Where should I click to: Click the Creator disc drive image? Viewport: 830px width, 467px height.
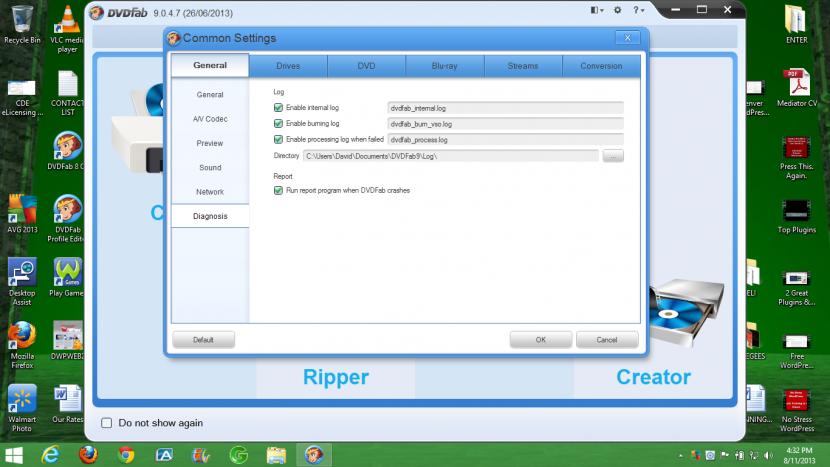(x=686, y=312)
